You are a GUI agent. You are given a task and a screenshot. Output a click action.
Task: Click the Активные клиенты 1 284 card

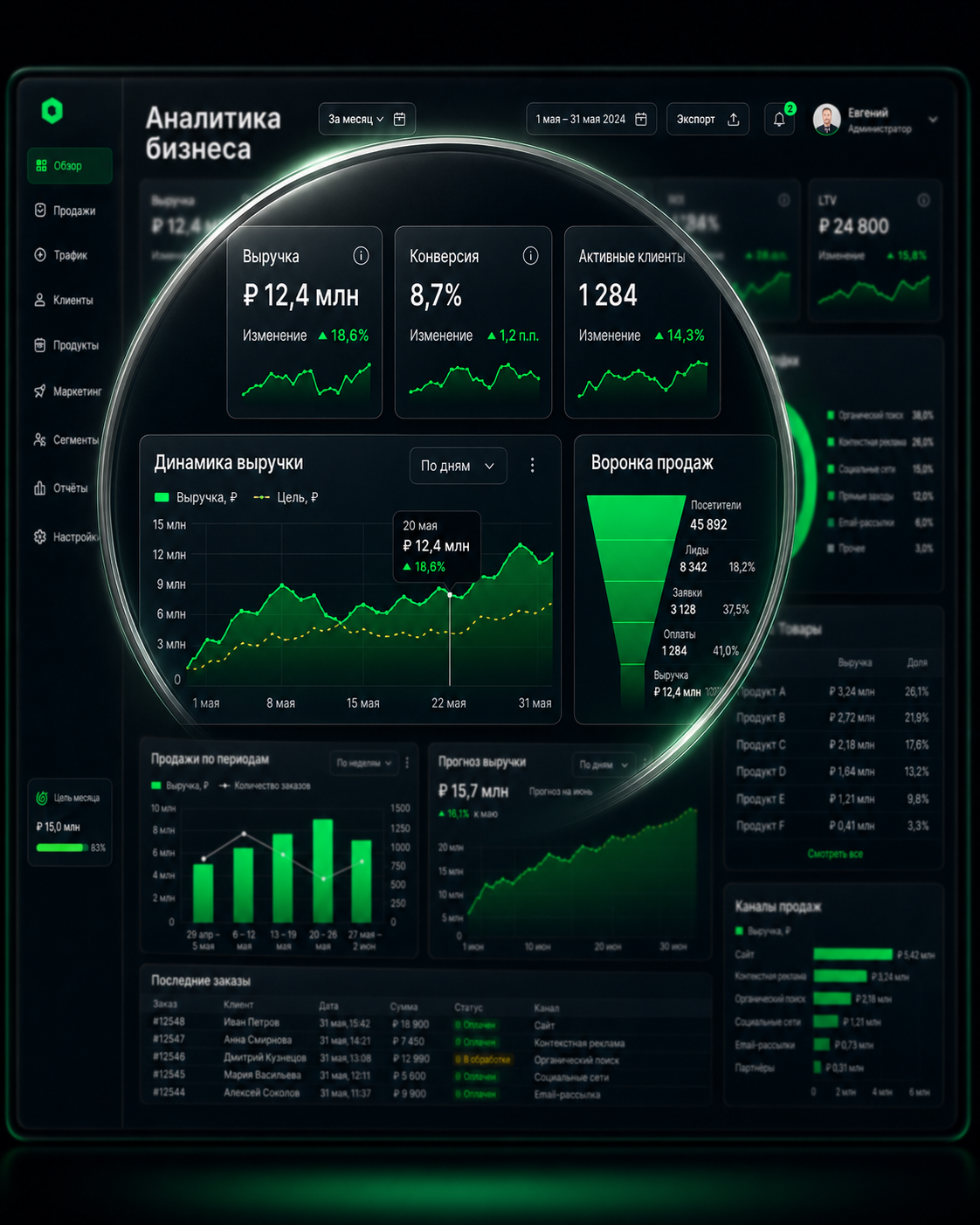tap(642, 322)
